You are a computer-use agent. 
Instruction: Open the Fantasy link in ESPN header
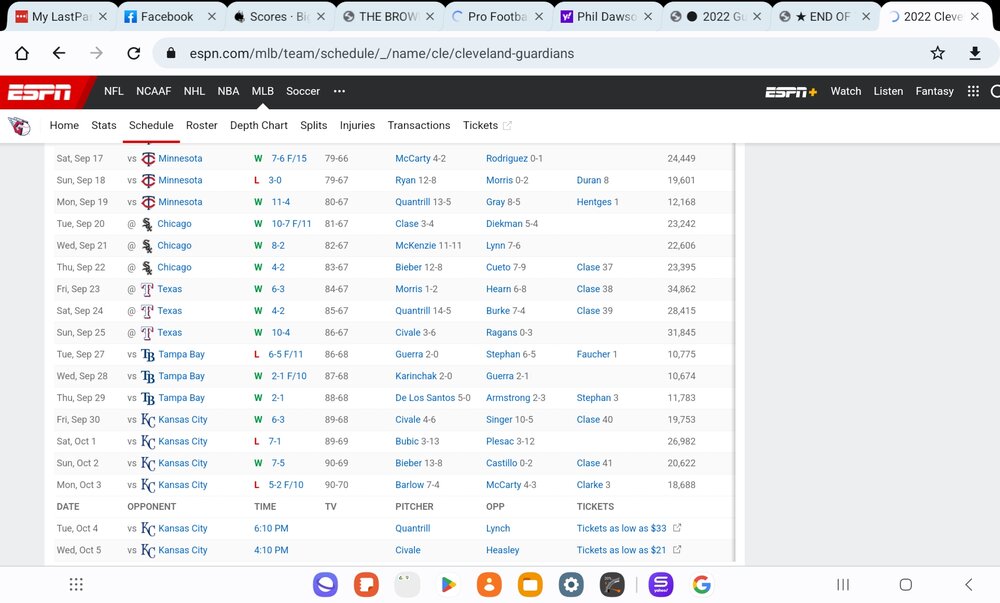(x=934, y=91)
